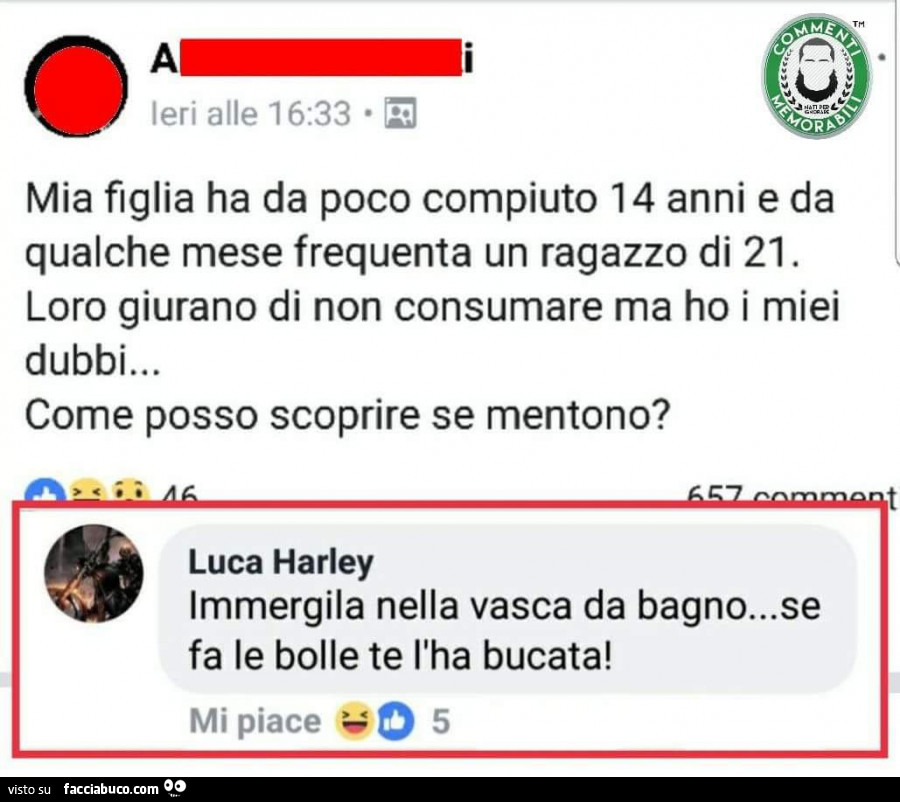Screen dimensions: 900x802
Task: Click the facciabuco eyes icon
Action: tap(175, 786)
